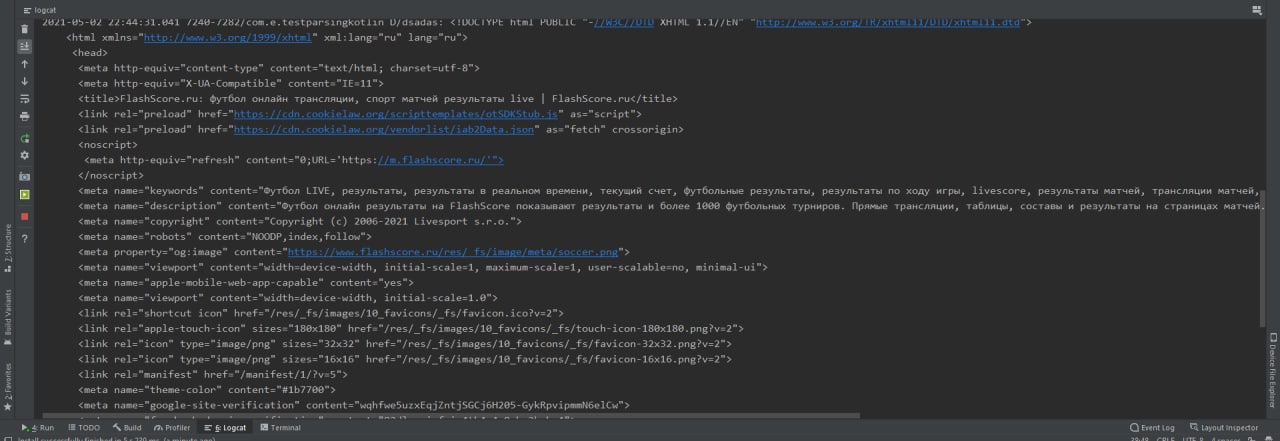1280x441 pixels.
Task: Click the logcat panel title at top
Action: pyautogui.click(x=38, y=9)
